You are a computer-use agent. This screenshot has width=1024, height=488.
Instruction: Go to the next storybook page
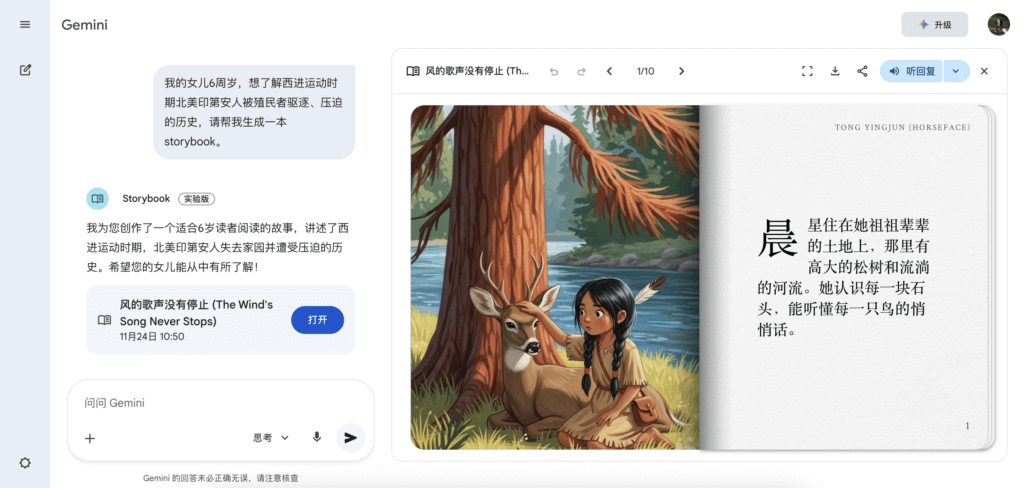(681, 71)
